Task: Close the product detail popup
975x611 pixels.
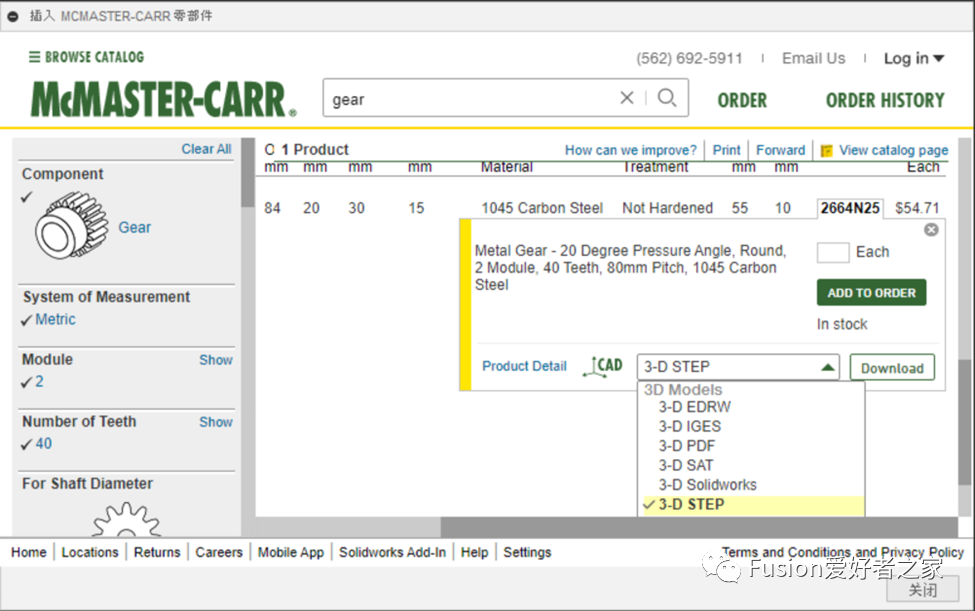Action: pyautogui.click(x=931, y=230)
